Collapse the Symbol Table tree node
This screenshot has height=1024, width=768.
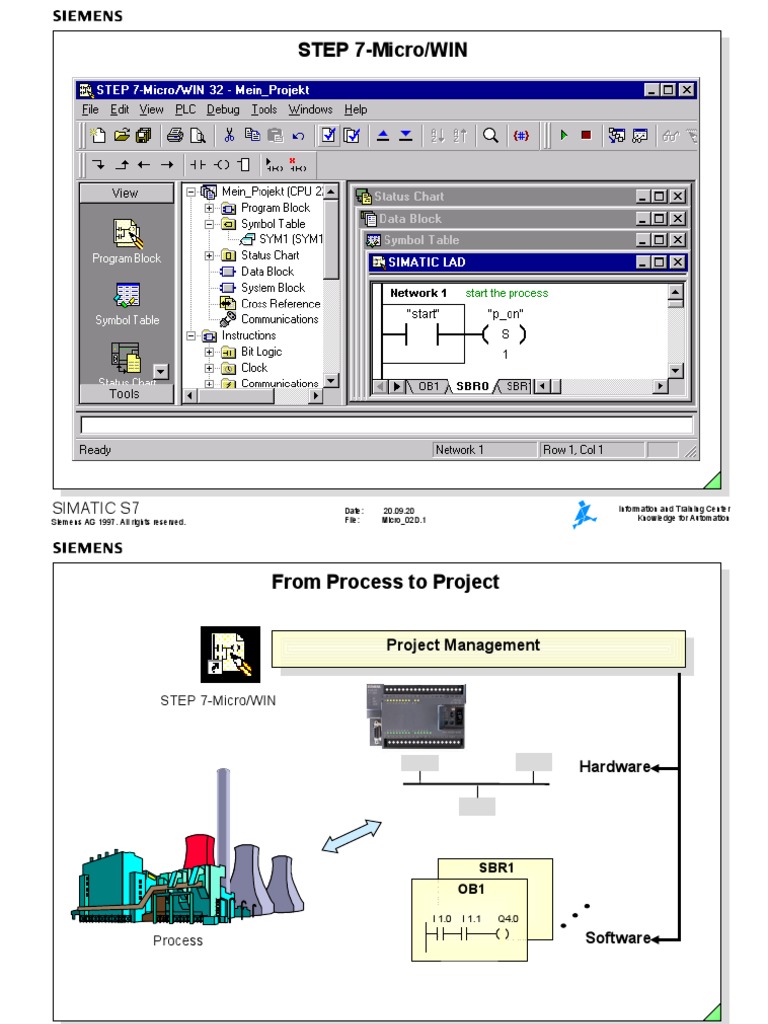coord(209,224)
